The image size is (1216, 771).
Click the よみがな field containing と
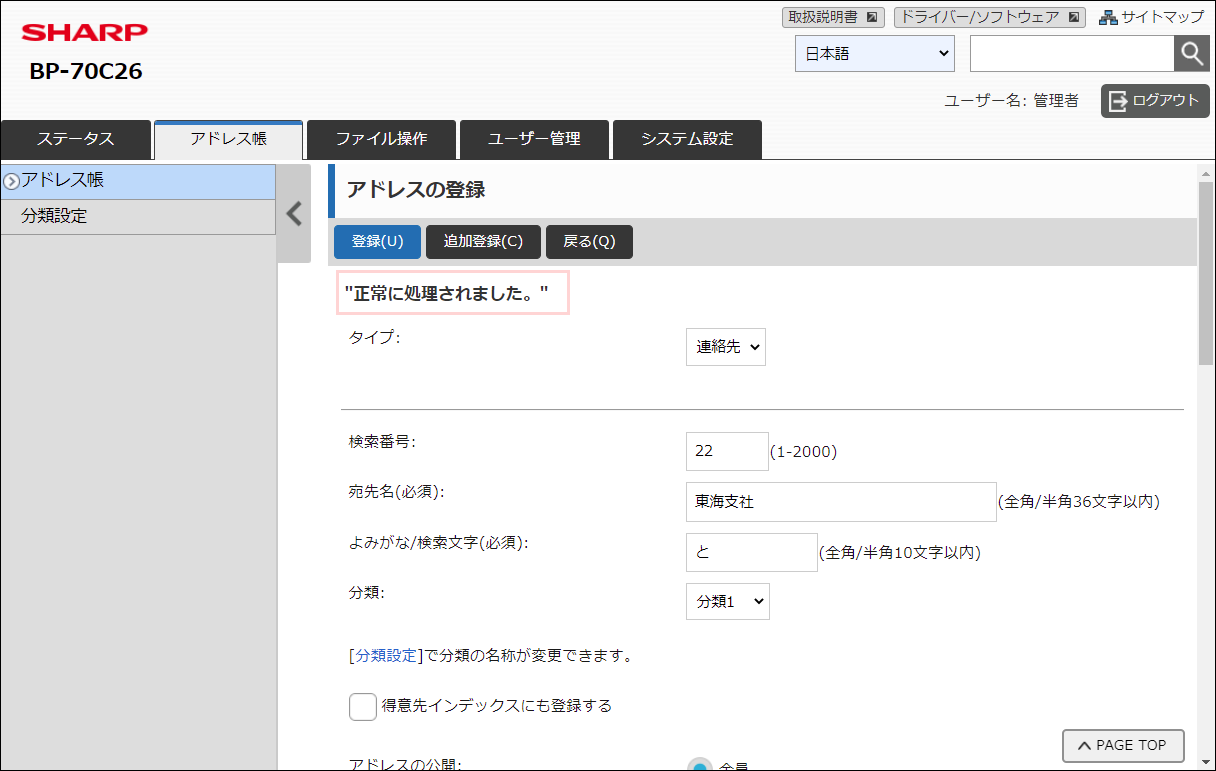(752, 552)
